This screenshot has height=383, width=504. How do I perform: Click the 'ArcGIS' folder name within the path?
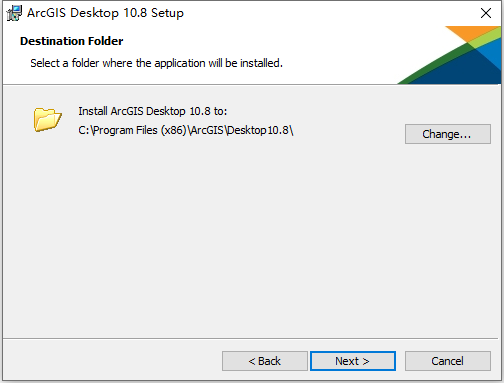207,130
